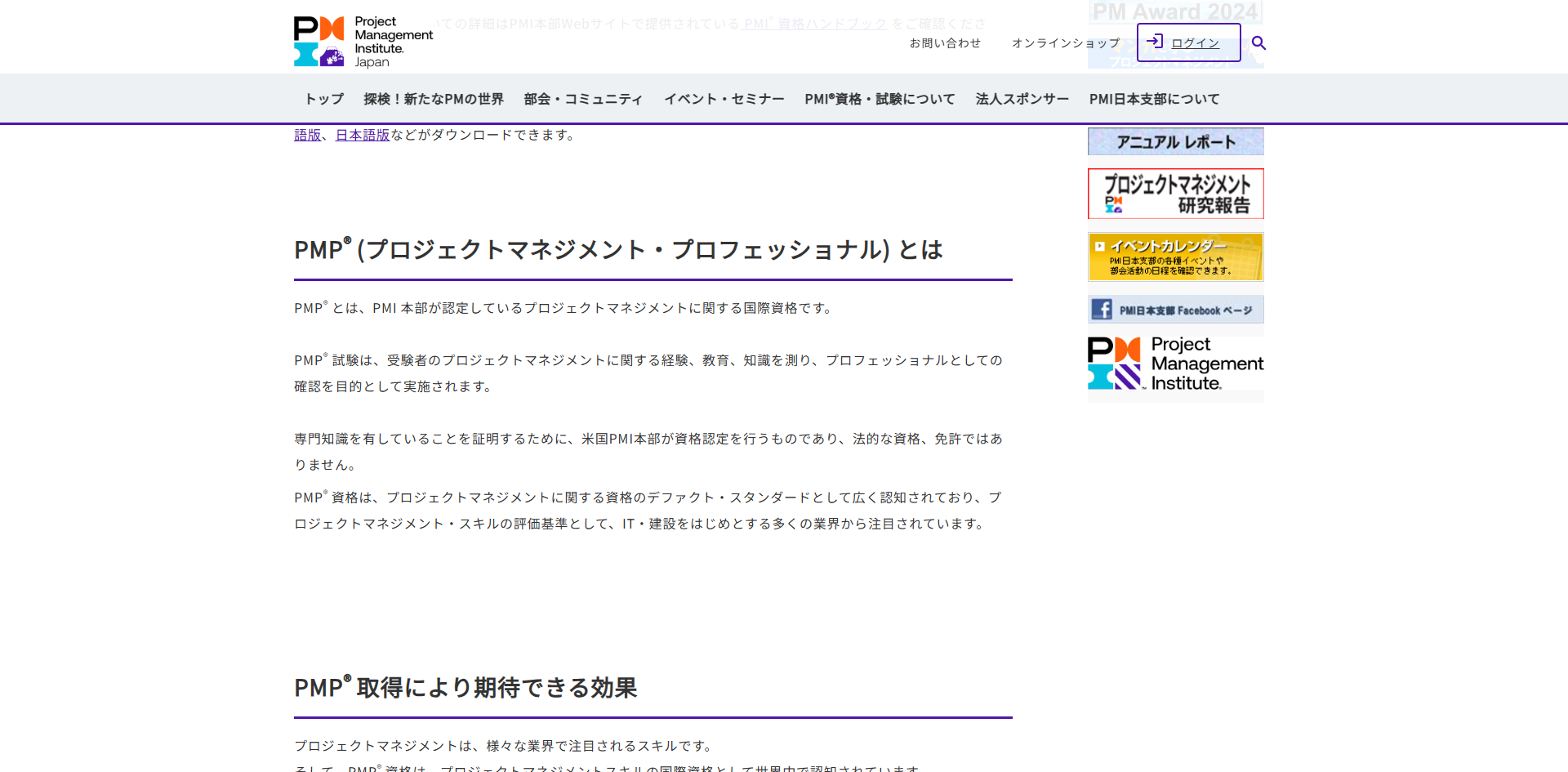
Task: Open 探検！新たなPMの世界 menu
Action: tap(434, 99)
